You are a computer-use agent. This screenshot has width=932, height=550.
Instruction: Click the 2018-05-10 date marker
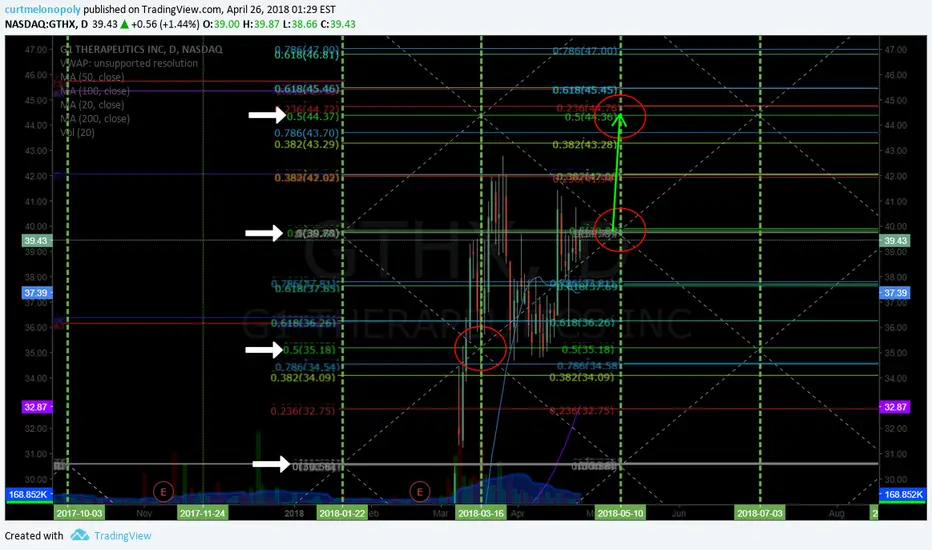[621, 513]
